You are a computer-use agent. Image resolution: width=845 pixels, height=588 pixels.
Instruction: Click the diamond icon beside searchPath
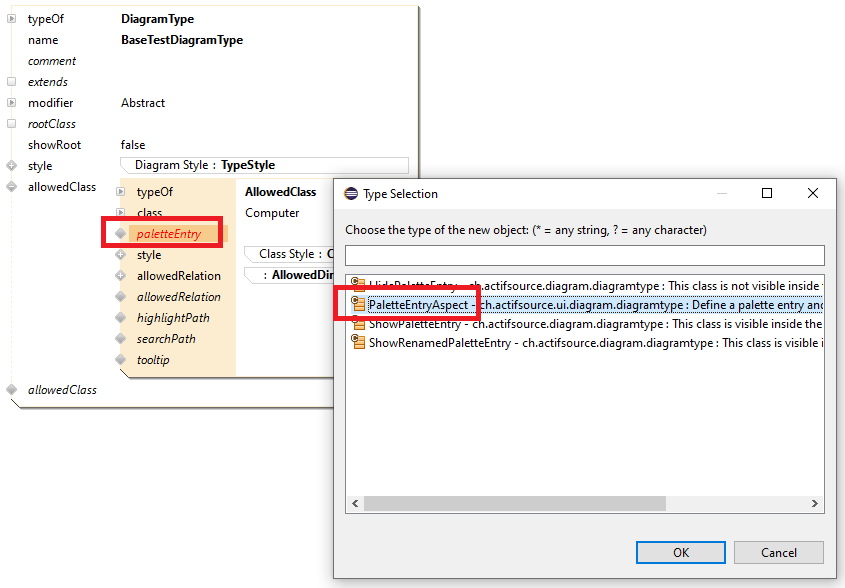click(x=121, y=339)
